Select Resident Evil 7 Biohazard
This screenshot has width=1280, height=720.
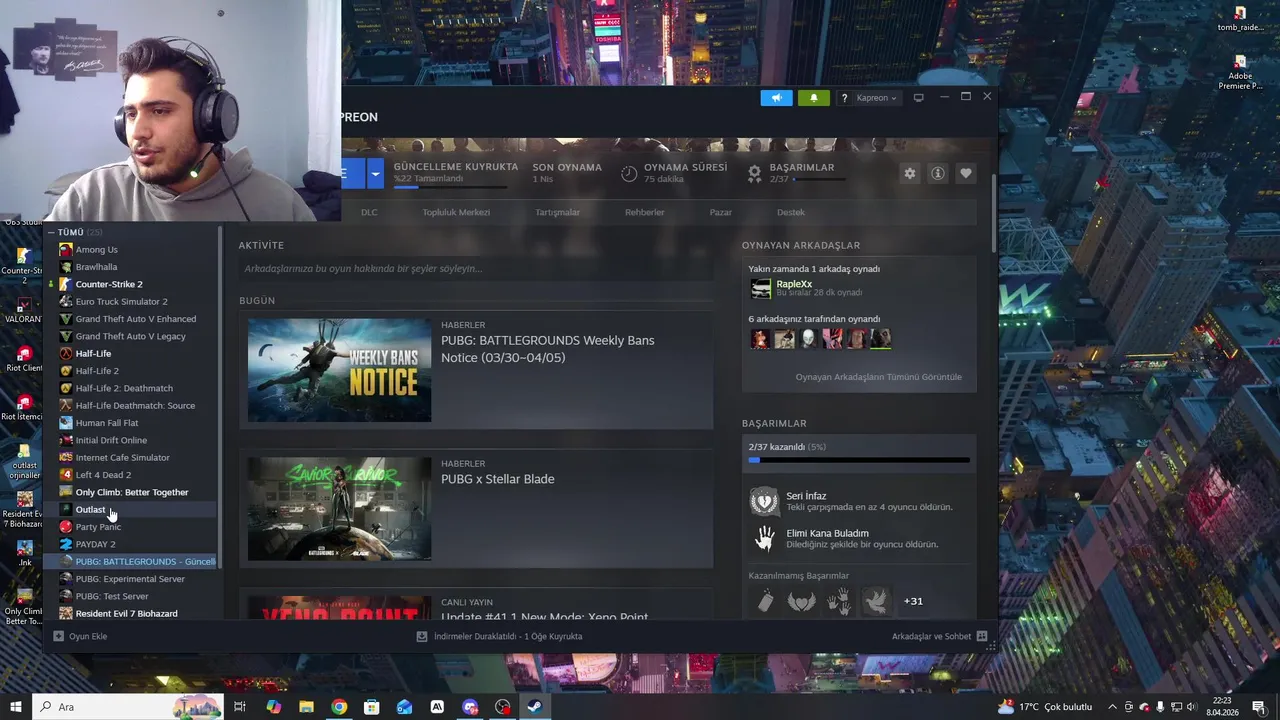132,613
